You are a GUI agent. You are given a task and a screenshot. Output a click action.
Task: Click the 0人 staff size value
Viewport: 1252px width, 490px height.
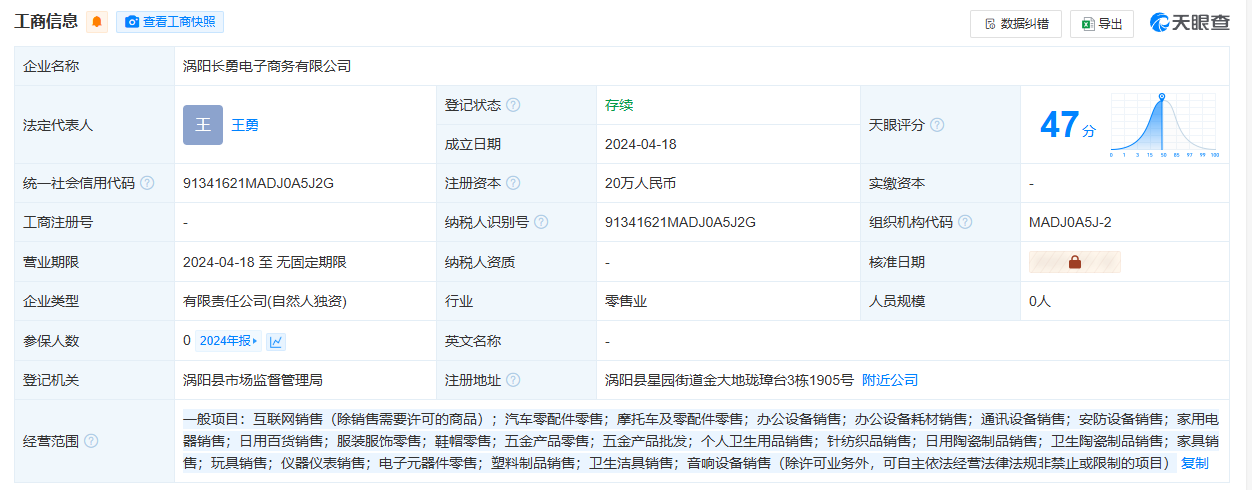coord(1040,301)
